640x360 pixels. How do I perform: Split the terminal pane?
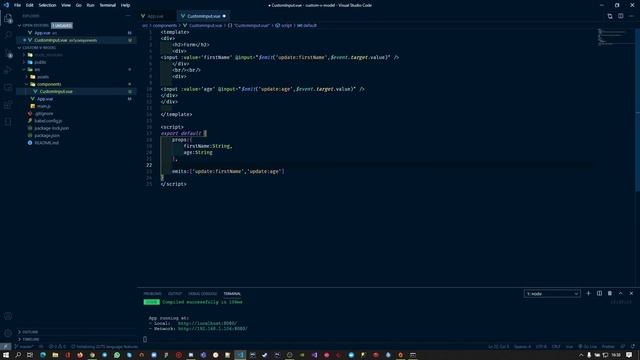pyautogui.click(x=599, y=293)
